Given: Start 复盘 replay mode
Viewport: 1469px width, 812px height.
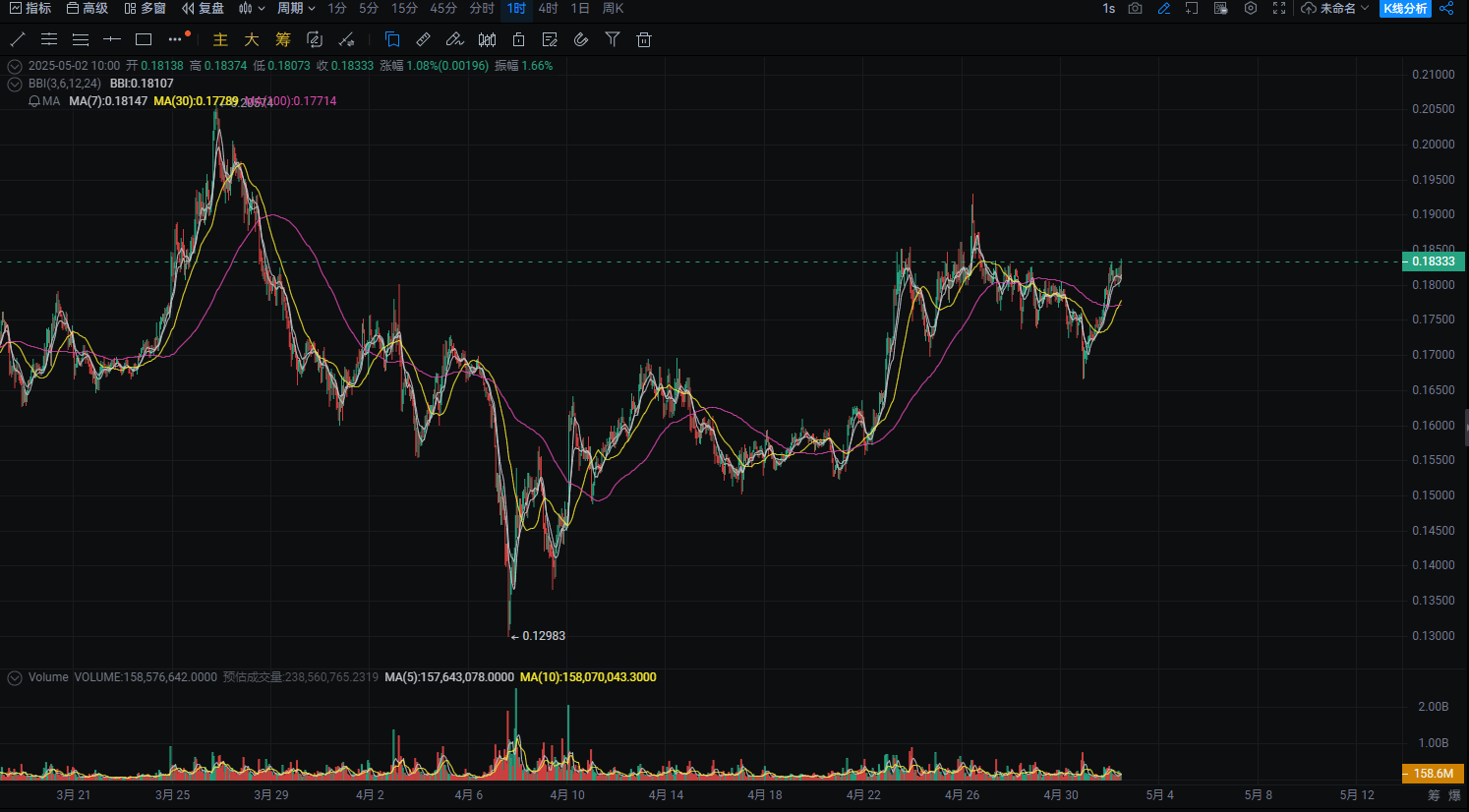Looking at the screenshot, I should click(x=203, y=8).
